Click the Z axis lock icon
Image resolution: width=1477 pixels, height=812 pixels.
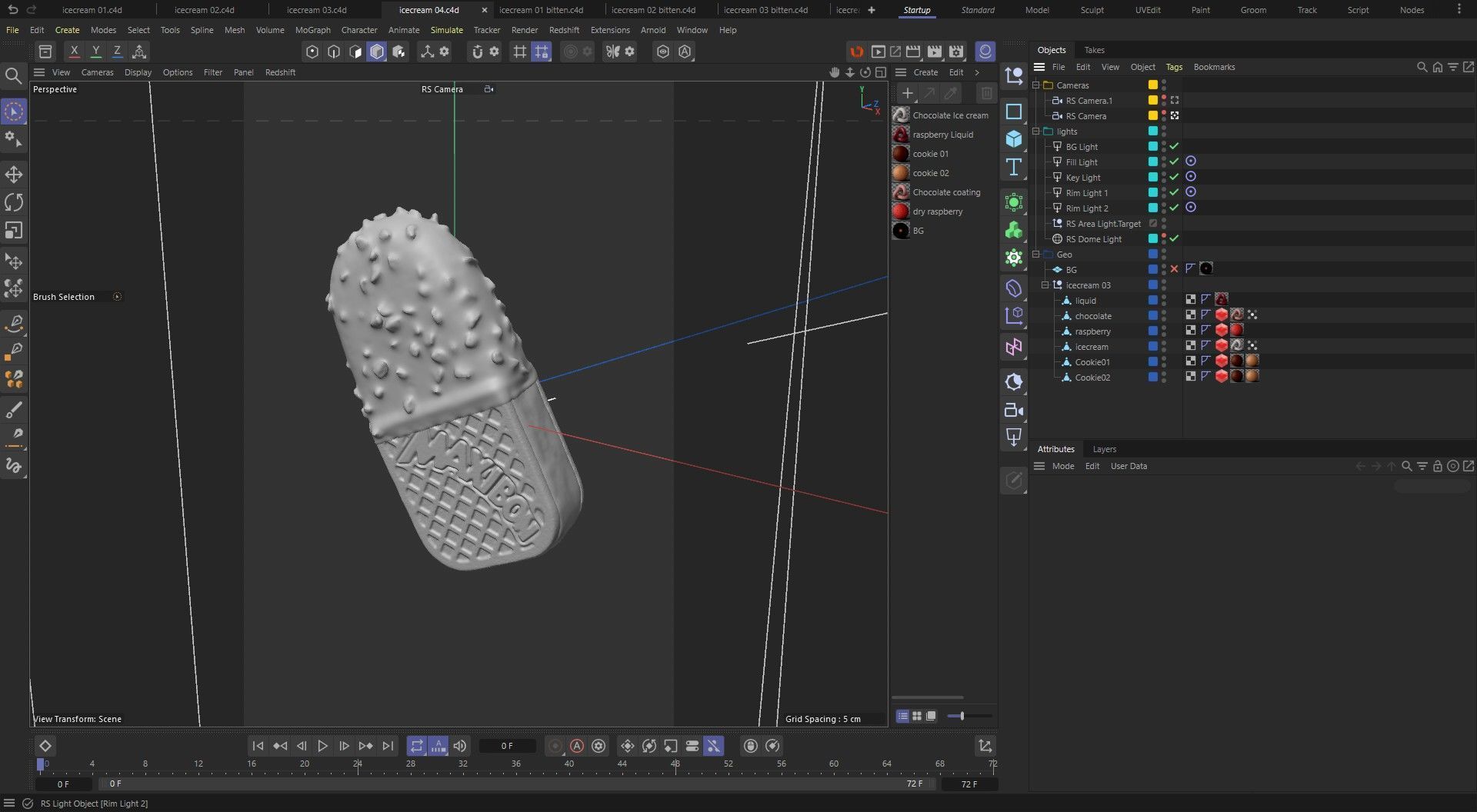coord(117,52)
